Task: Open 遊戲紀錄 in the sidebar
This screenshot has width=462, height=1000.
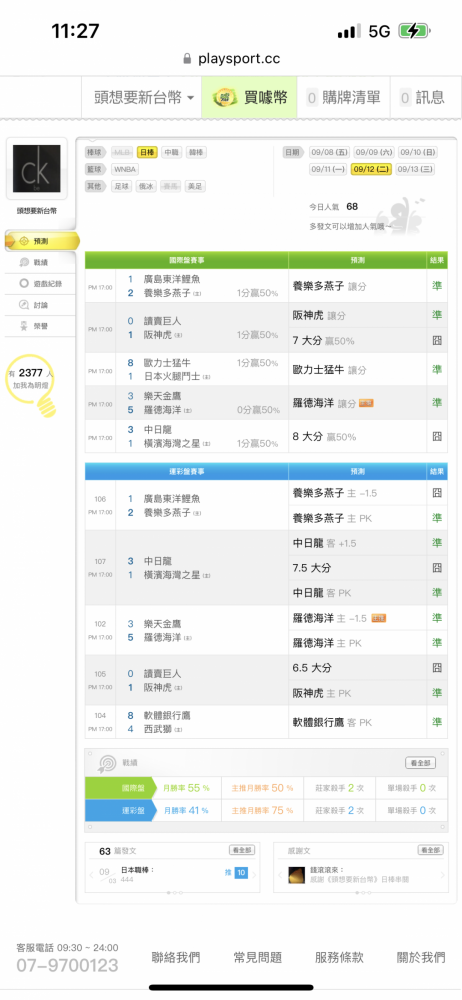Action: 40,283
